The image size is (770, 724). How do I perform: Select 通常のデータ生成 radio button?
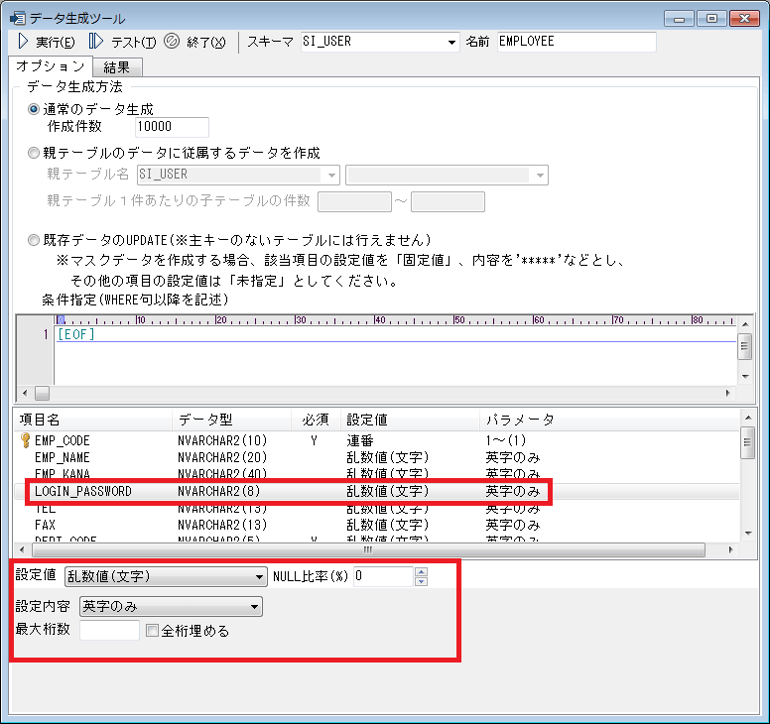click(34, 109)
